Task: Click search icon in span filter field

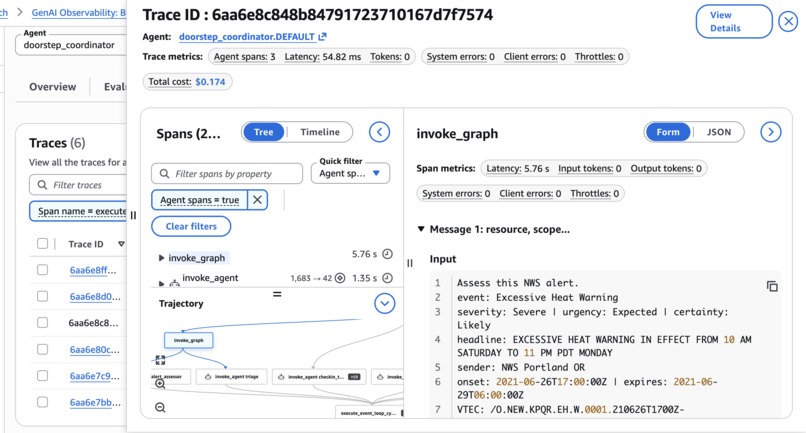Action: (164, 174)
